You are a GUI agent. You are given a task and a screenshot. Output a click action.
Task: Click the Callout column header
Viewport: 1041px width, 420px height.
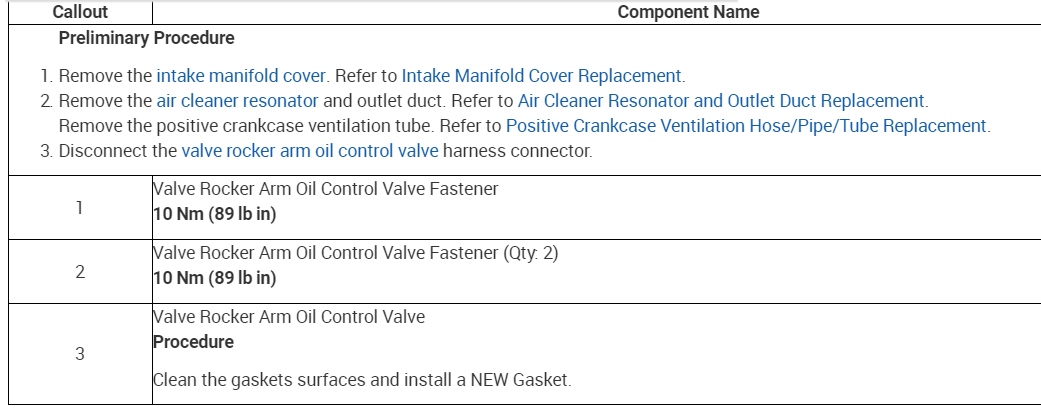[80, 12]
